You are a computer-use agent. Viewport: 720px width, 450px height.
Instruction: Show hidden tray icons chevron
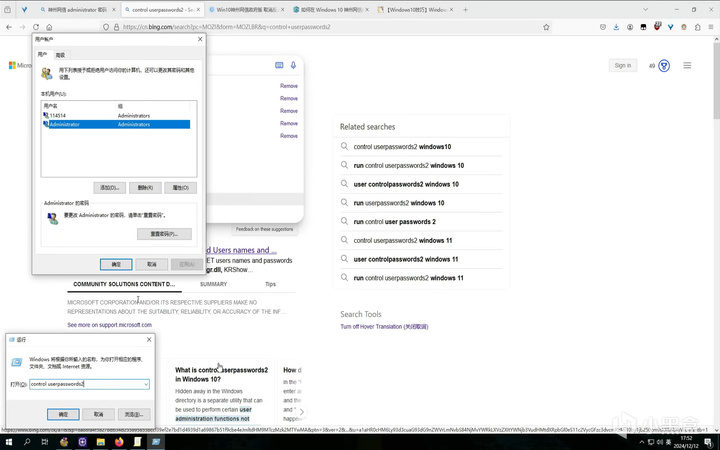(x=641, y=442)
